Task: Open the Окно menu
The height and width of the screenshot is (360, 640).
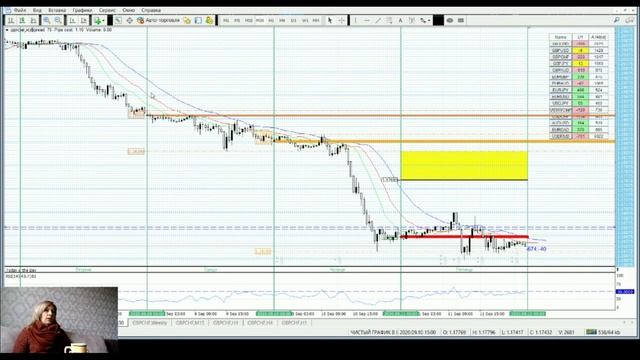Action: pos(129,10)
